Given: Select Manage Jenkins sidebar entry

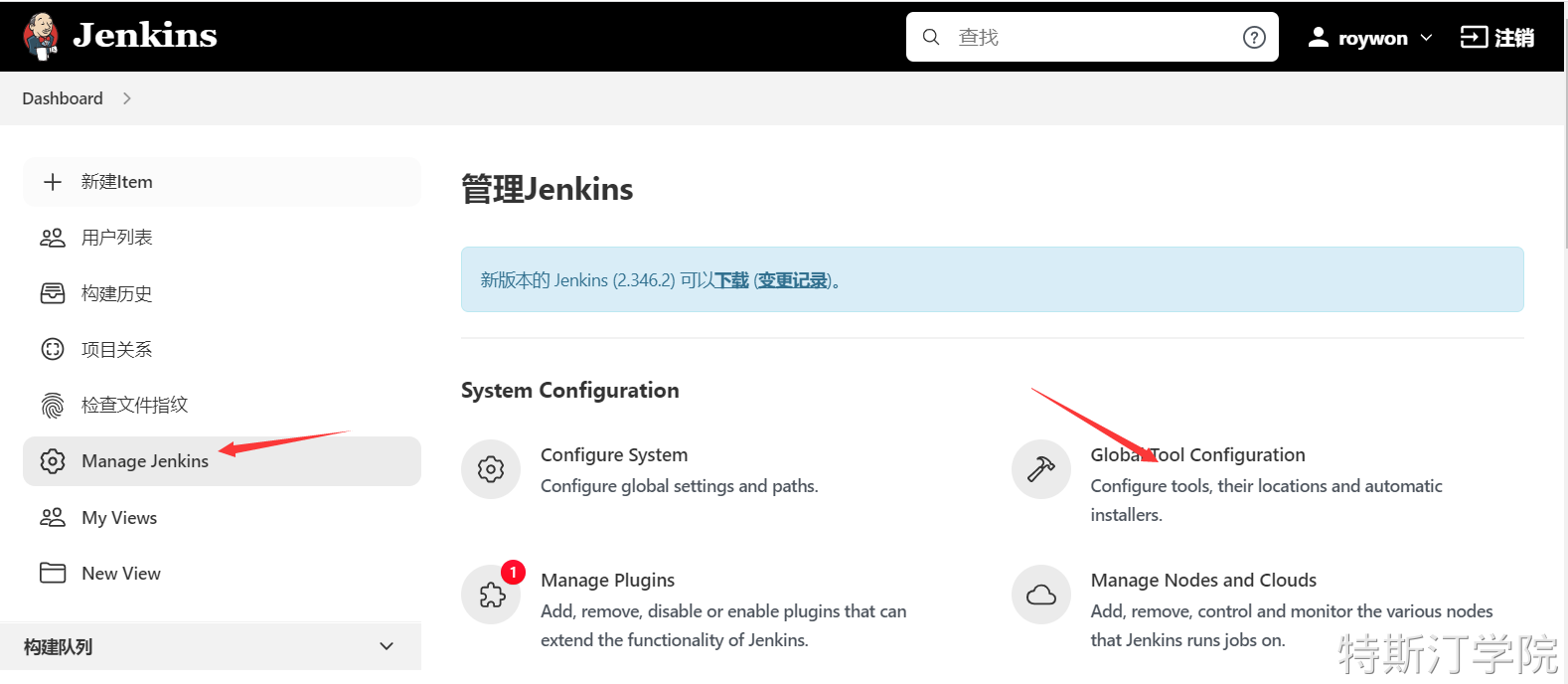Looking at the screenshot, I should point(222,461).
